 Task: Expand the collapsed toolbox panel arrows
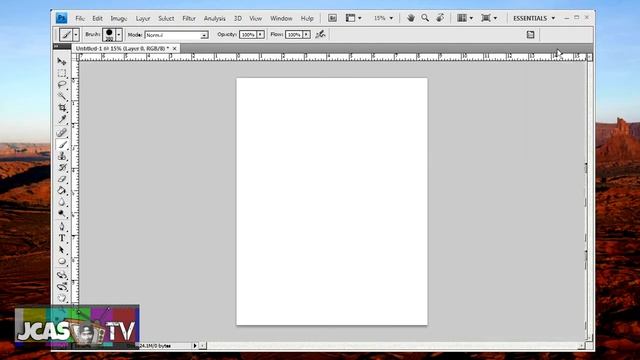(x=56, y=46)
